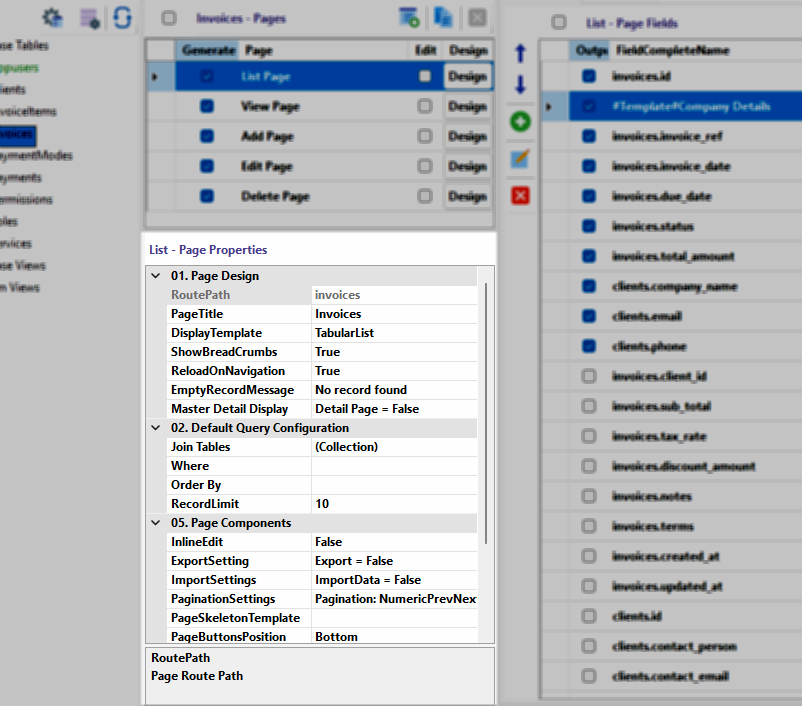Uncheck output for the invoices.status field

pyautogui.click(x=589, y=226)
